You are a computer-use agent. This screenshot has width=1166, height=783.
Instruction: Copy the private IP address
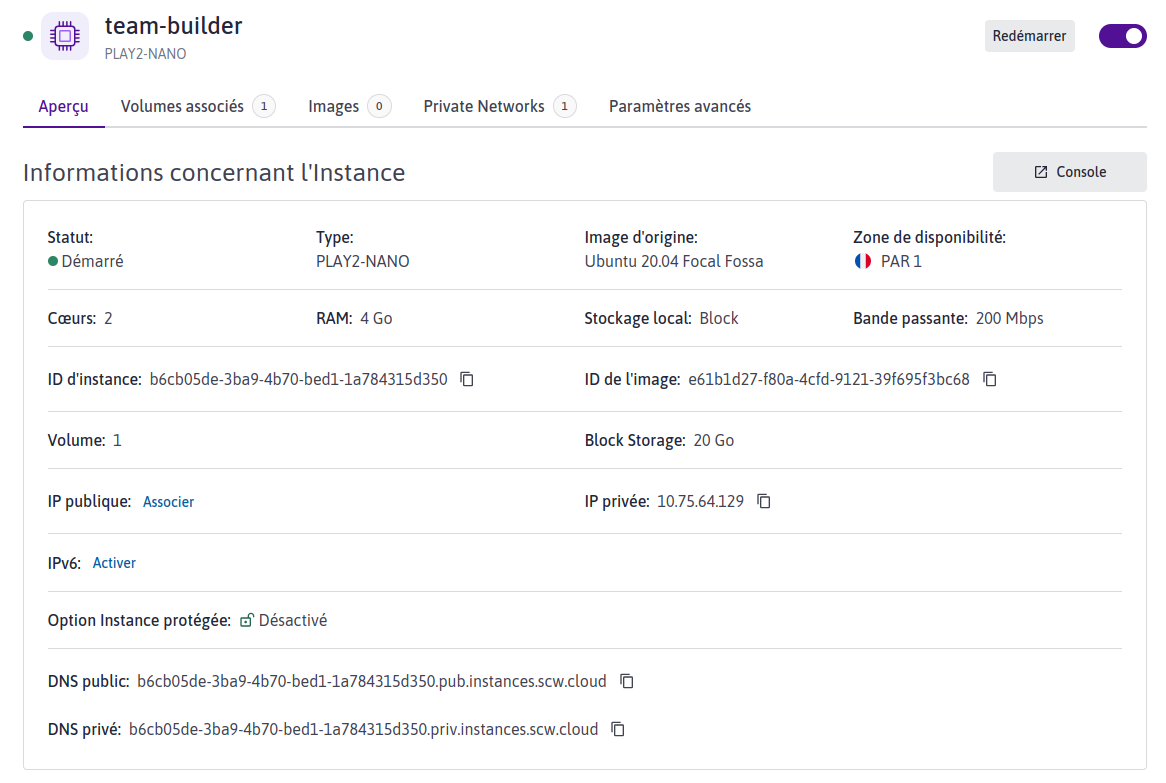pyautogui.click(x=764, y=501)
